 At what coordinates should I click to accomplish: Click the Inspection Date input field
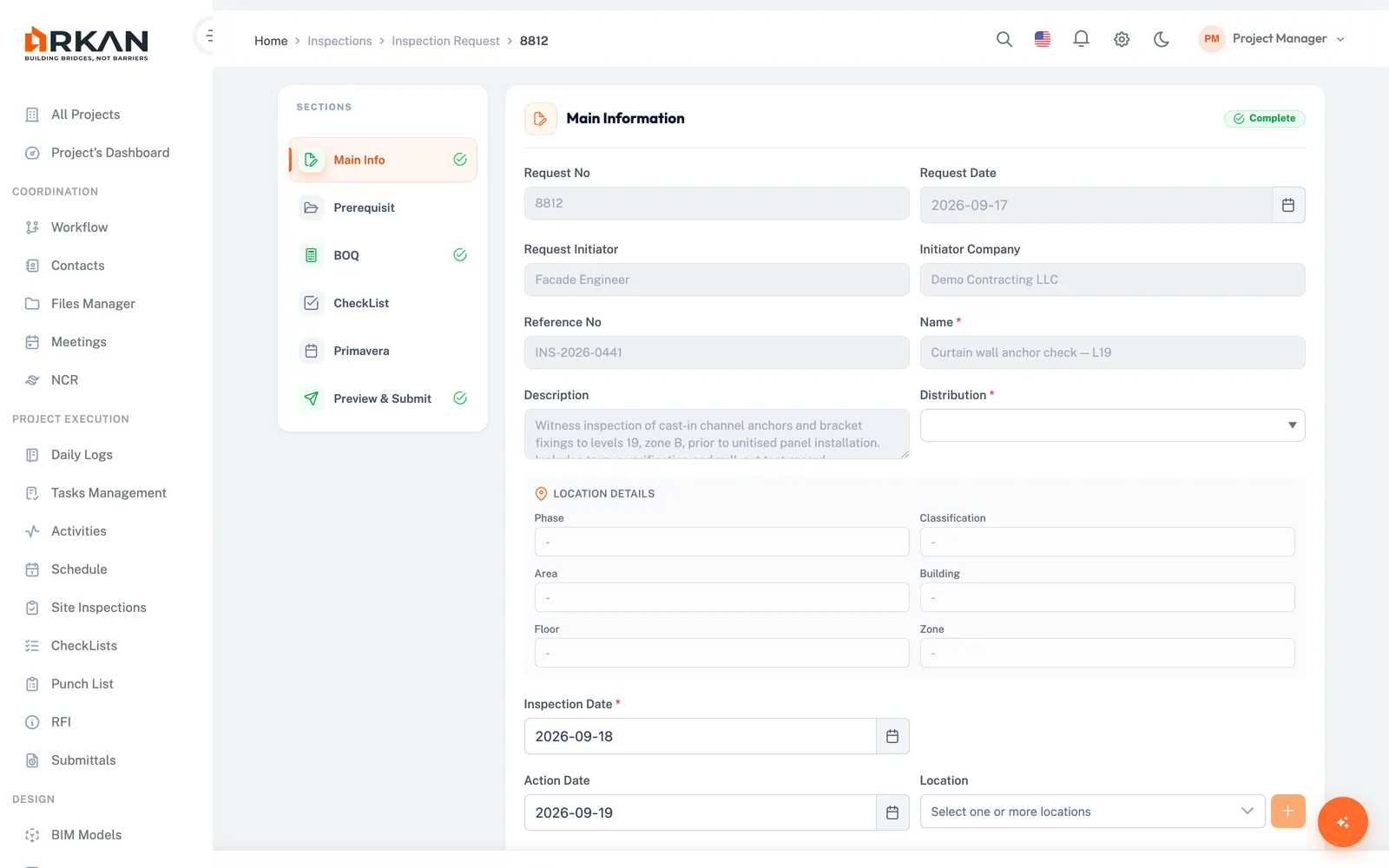700,736
